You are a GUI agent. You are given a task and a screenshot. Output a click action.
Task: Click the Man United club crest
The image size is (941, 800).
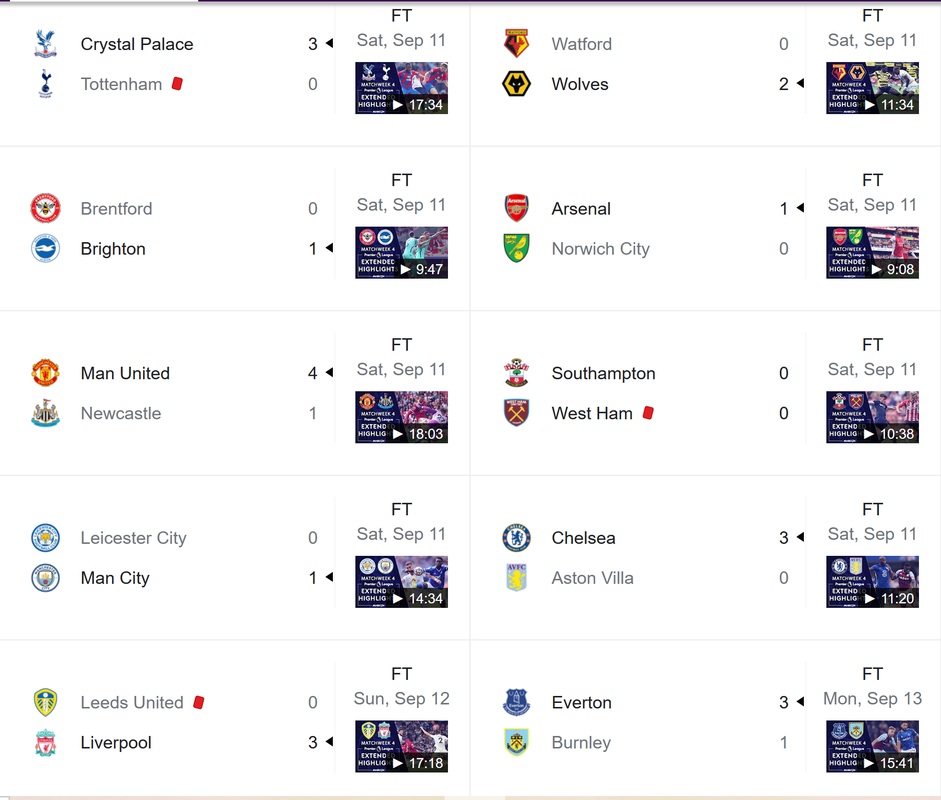pos(45,373)
